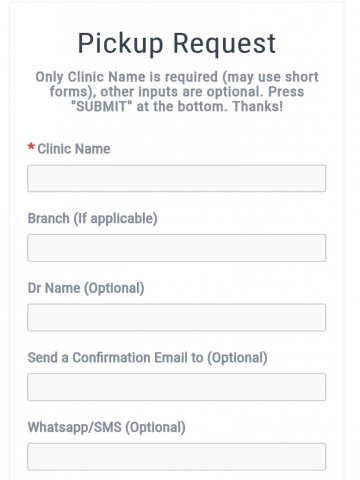Click the "(may use short" phrase in instructions
The height and width of the screenshot is (480, 360).
pos(270,77)
